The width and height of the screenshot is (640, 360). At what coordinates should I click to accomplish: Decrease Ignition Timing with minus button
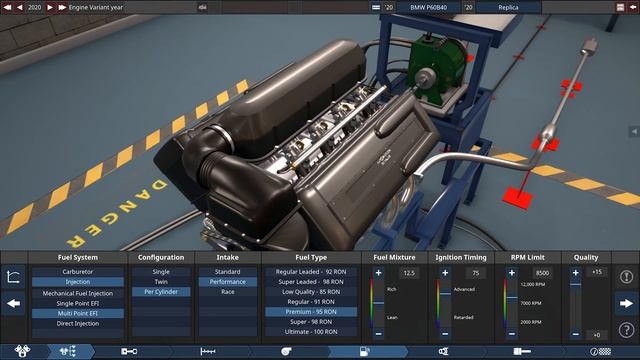(445, 334)
